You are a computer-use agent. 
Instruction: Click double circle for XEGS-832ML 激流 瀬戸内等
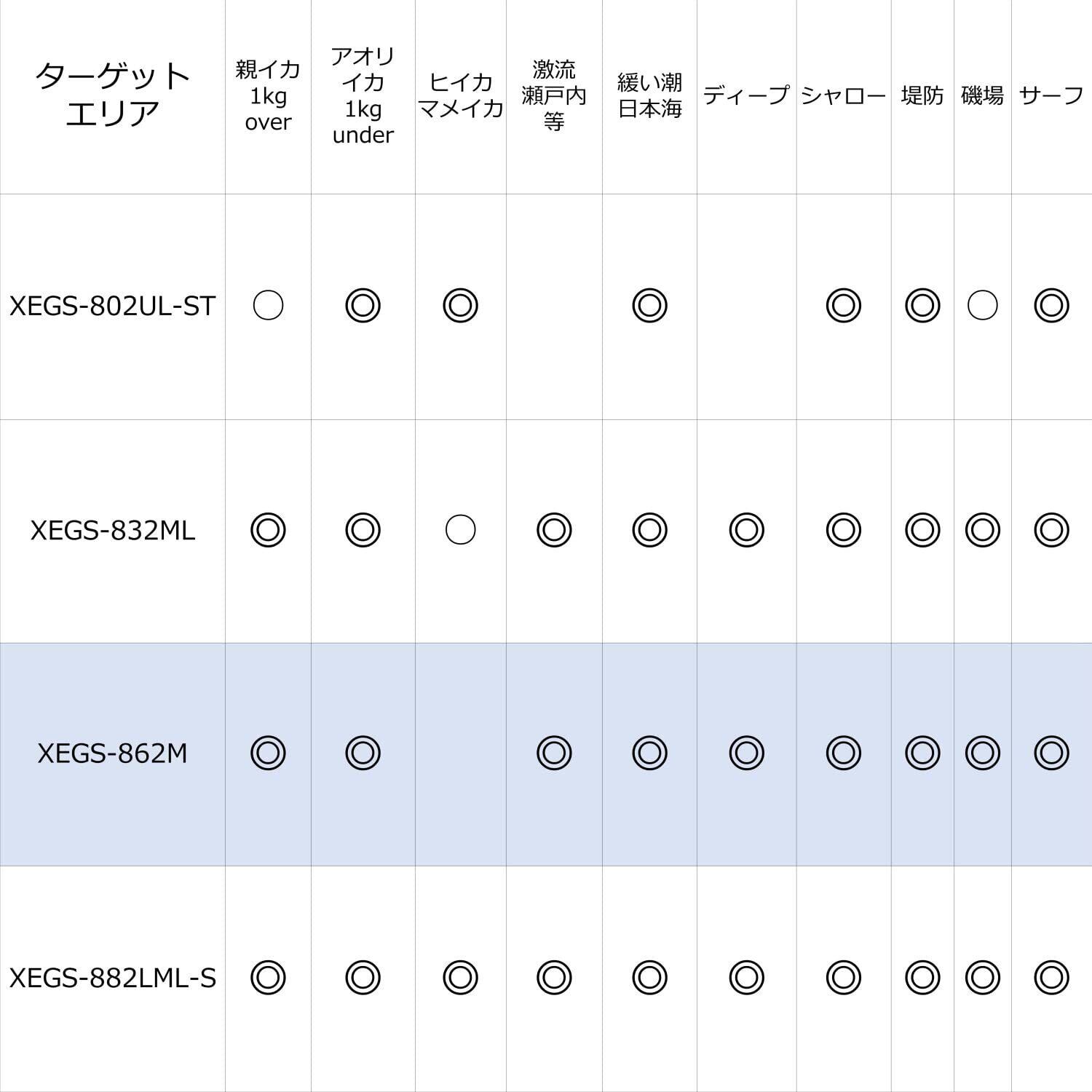554,530
